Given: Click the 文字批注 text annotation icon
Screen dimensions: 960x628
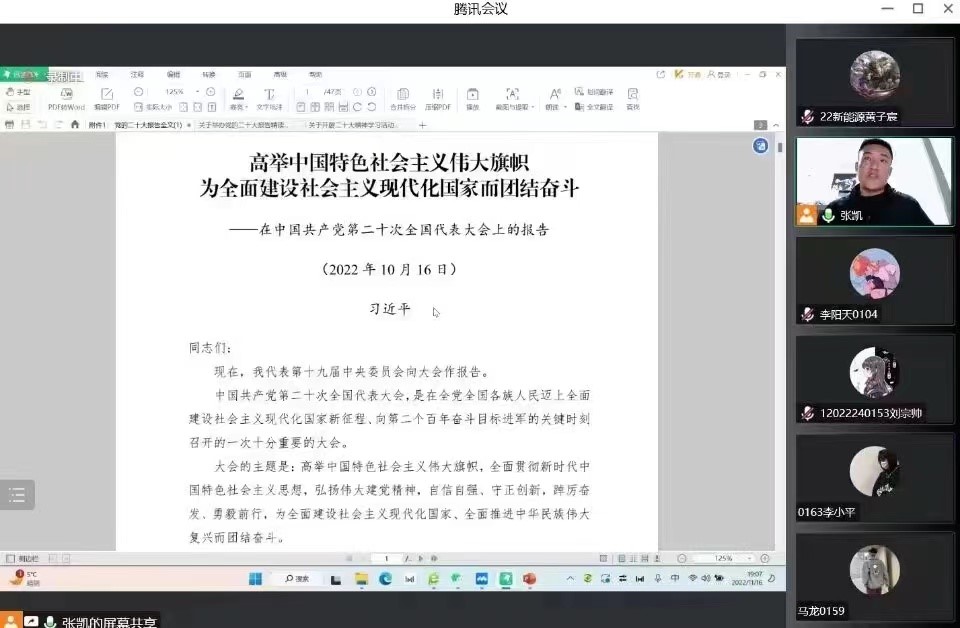Looking at the screenshot, I should (269, 98).
